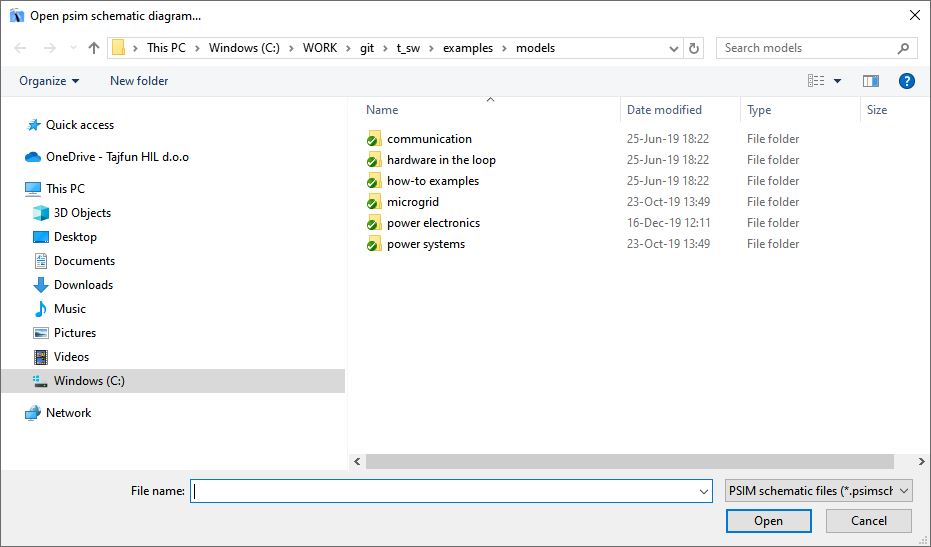Select the 3D Objects icon in sidebar

41,213
